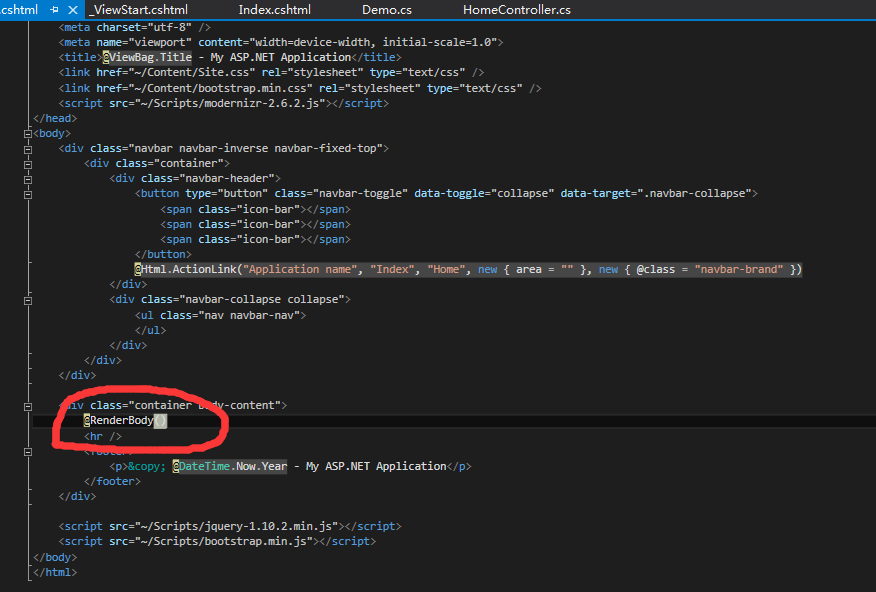Click the closing </body> tag
876x592 pixels.
tap(55, 557)
